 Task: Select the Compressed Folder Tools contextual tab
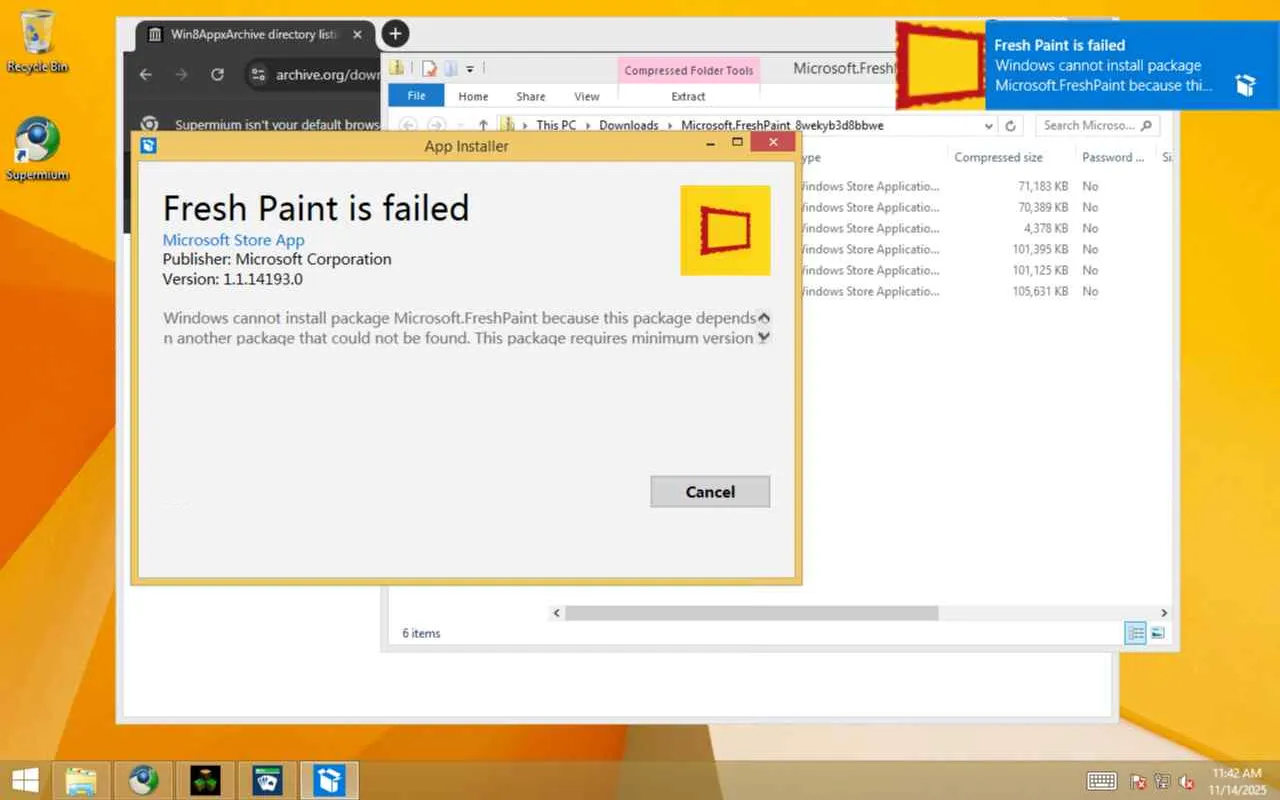(689, 70)
